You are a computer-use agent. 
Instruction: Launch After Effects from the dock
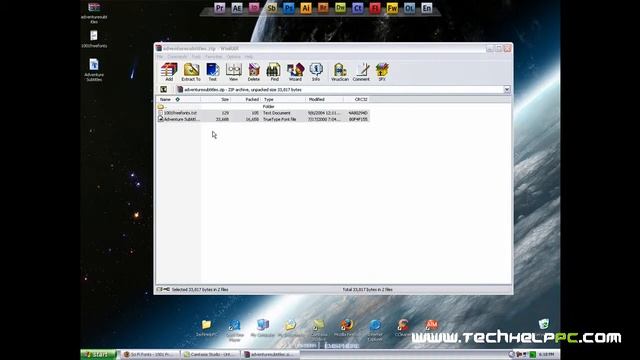(x=237, y=8)
